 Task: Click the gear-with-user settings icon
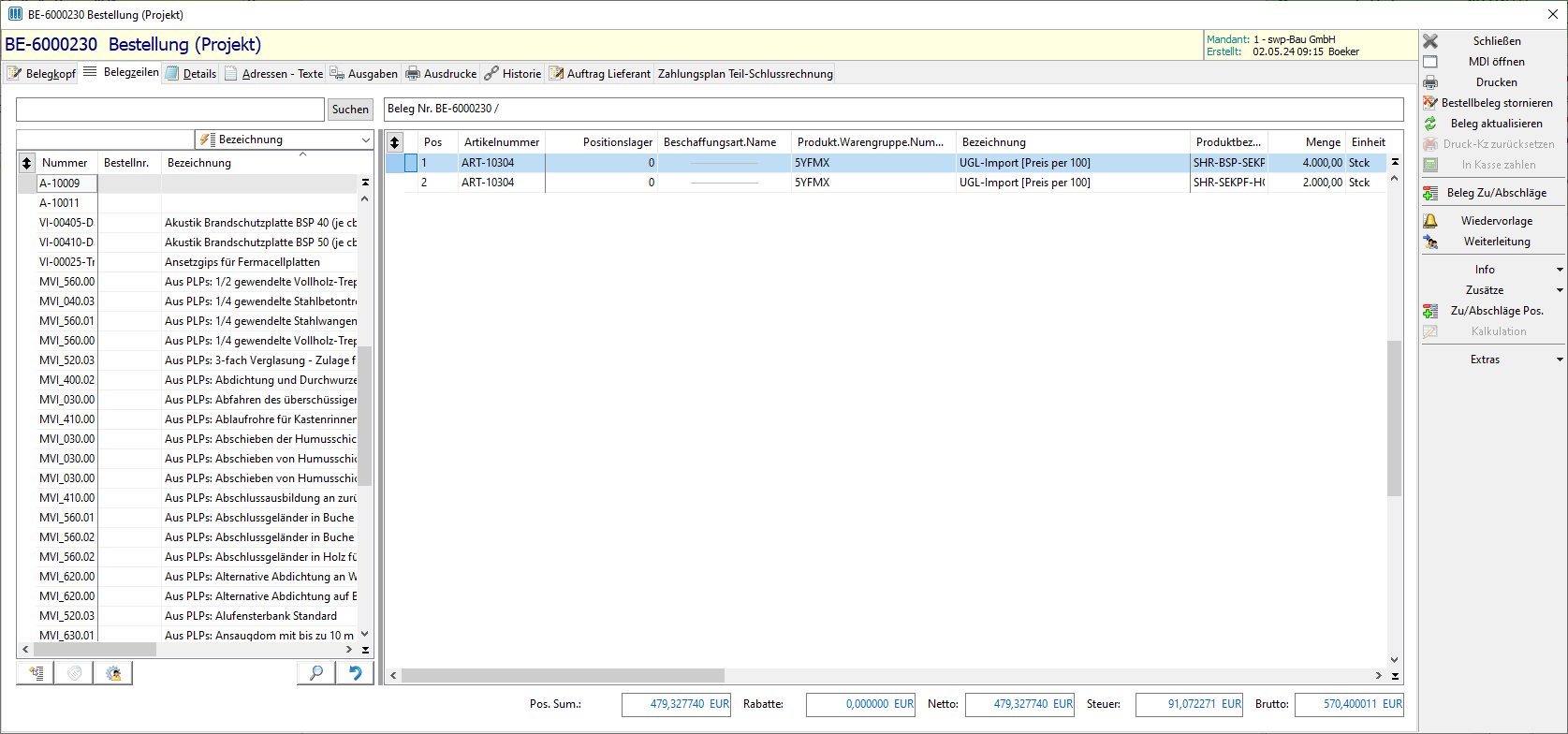click(113, 672)
